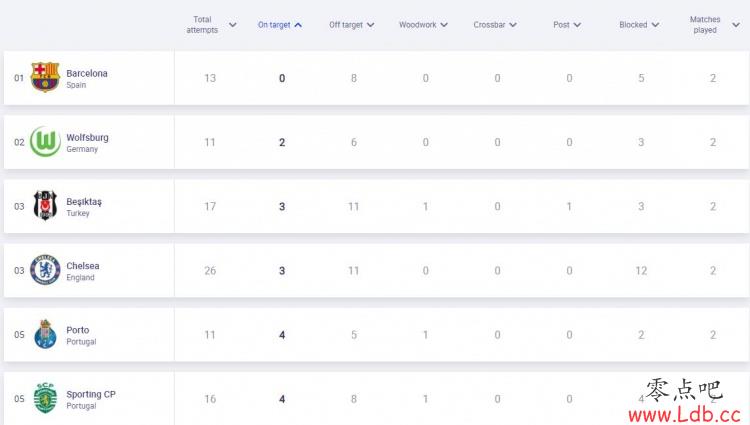Viewport: 750px width, 425px height.
Task: Sort by Crossbar column
Action: 495,25
